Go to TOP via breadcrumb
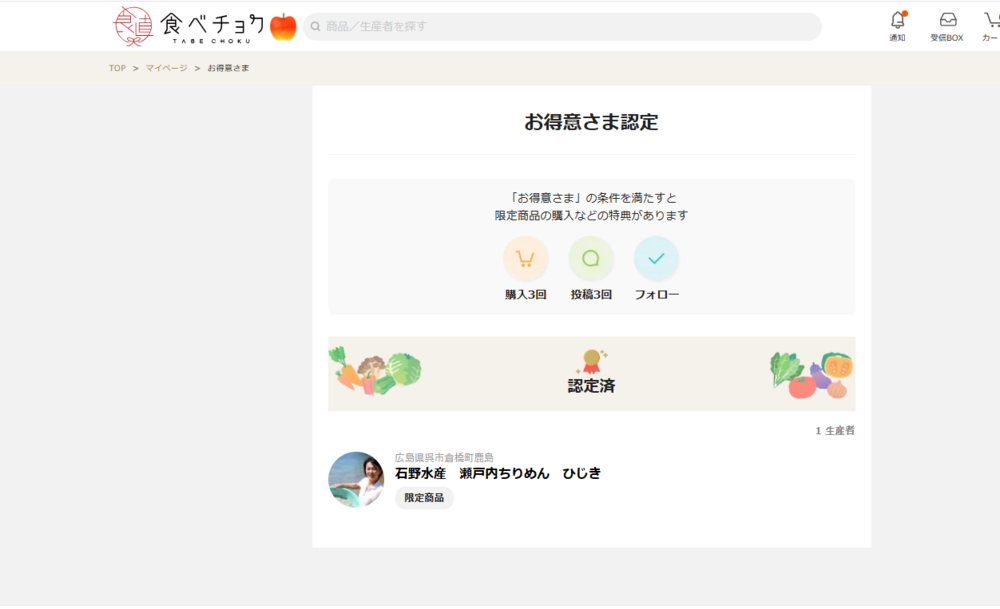The width and height of the screenshot is (1000, 609). pos(118,68)
